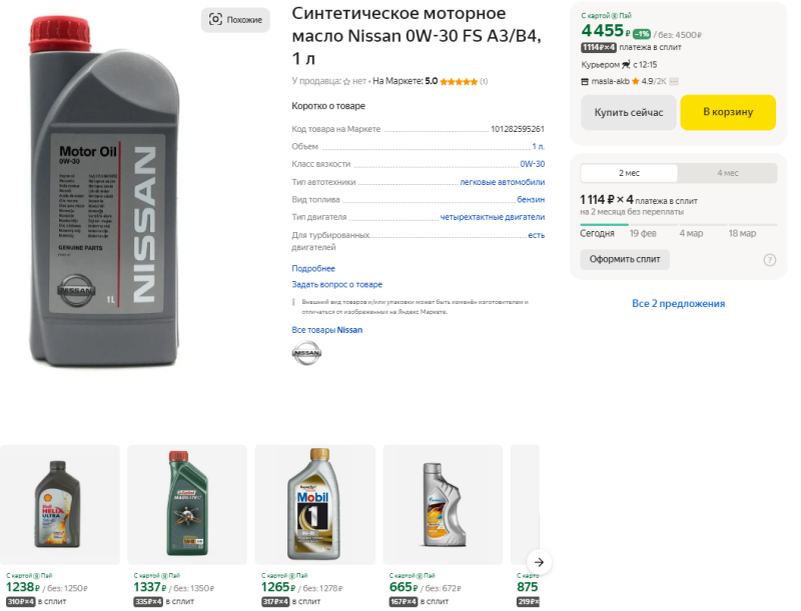Image resolution: width=801 pixels, height=611 pixels.
Task: Click the Nissan brand logo icon
Action: coord(307,352)
